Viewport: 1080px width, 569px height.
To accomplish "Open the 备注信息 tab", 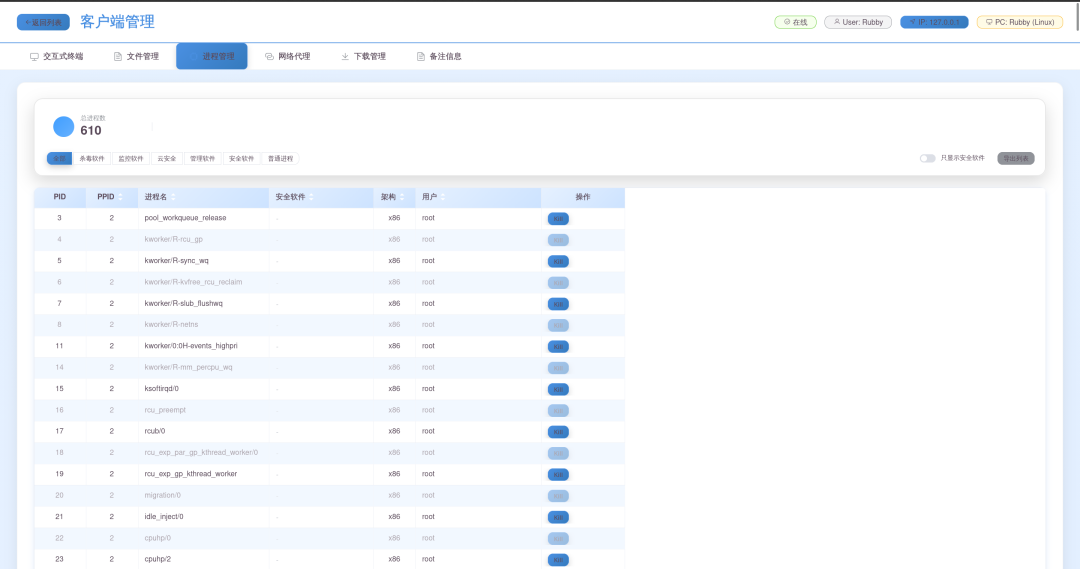I will click(439, 56).
